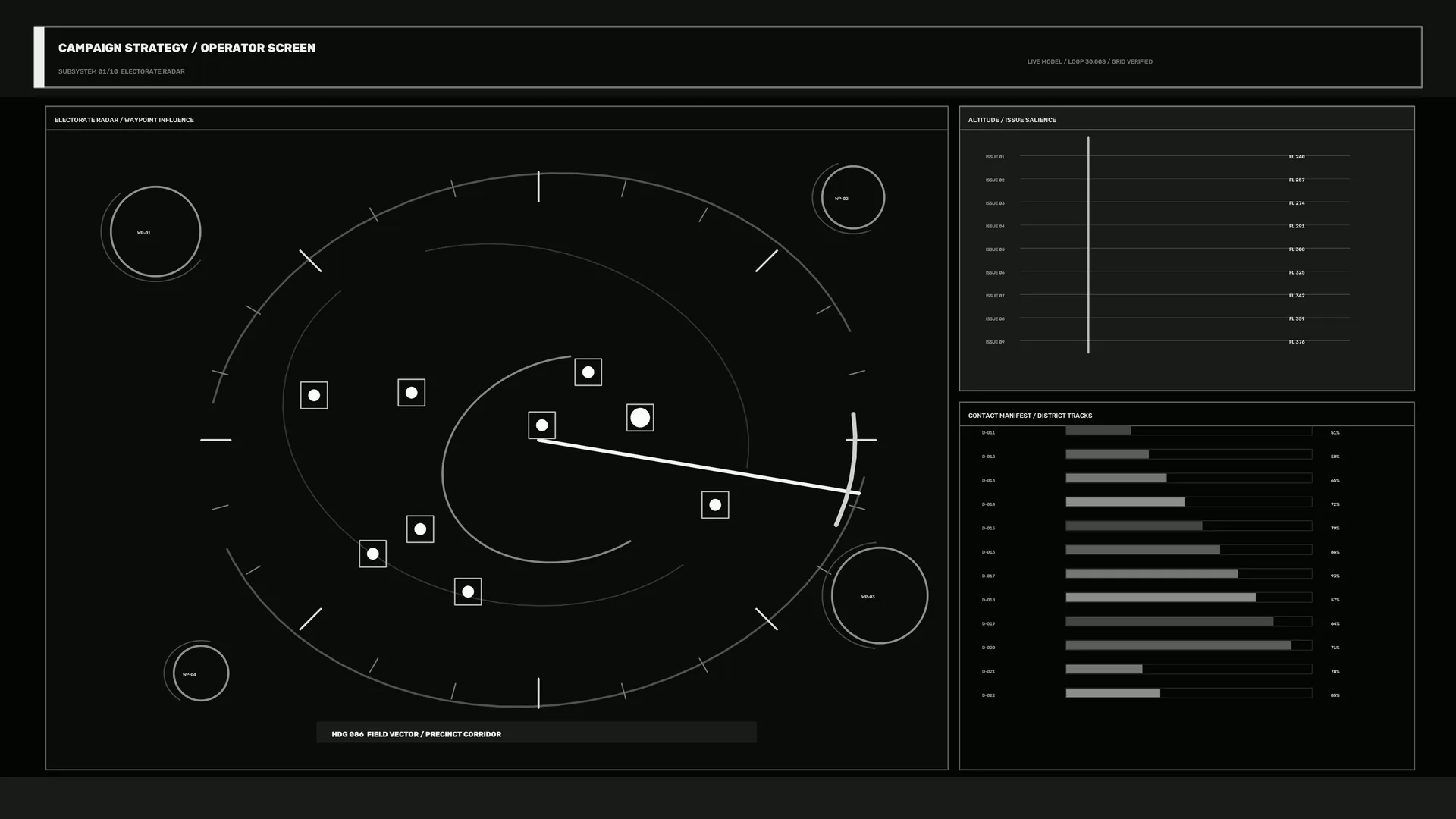Select the WP-03 waypoint circle

point(880,595)
